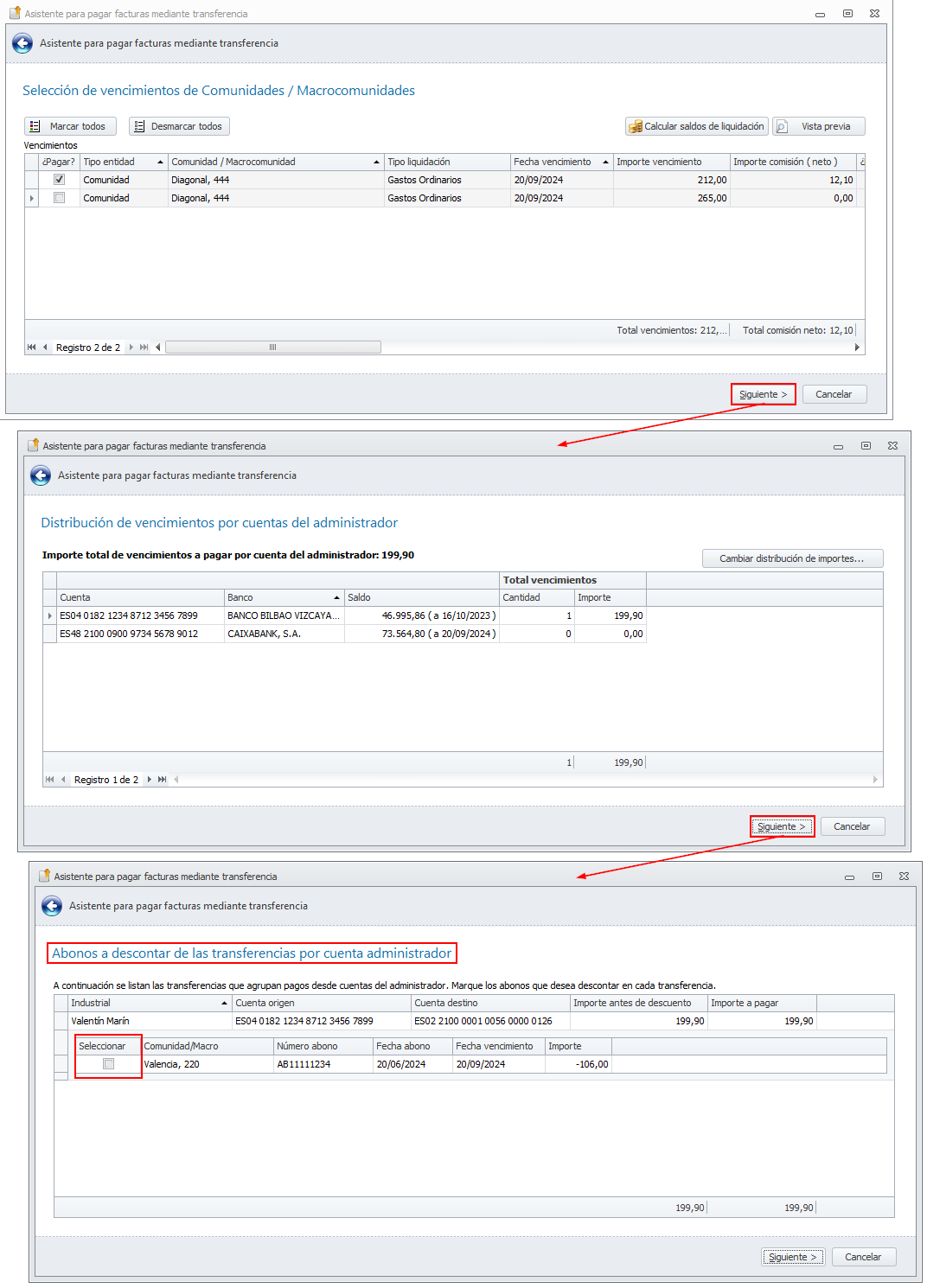Click the right scroll arrow of the Vencimientos grid
This screenshot has height=1288, width=927.
click(x=857, y=348)
